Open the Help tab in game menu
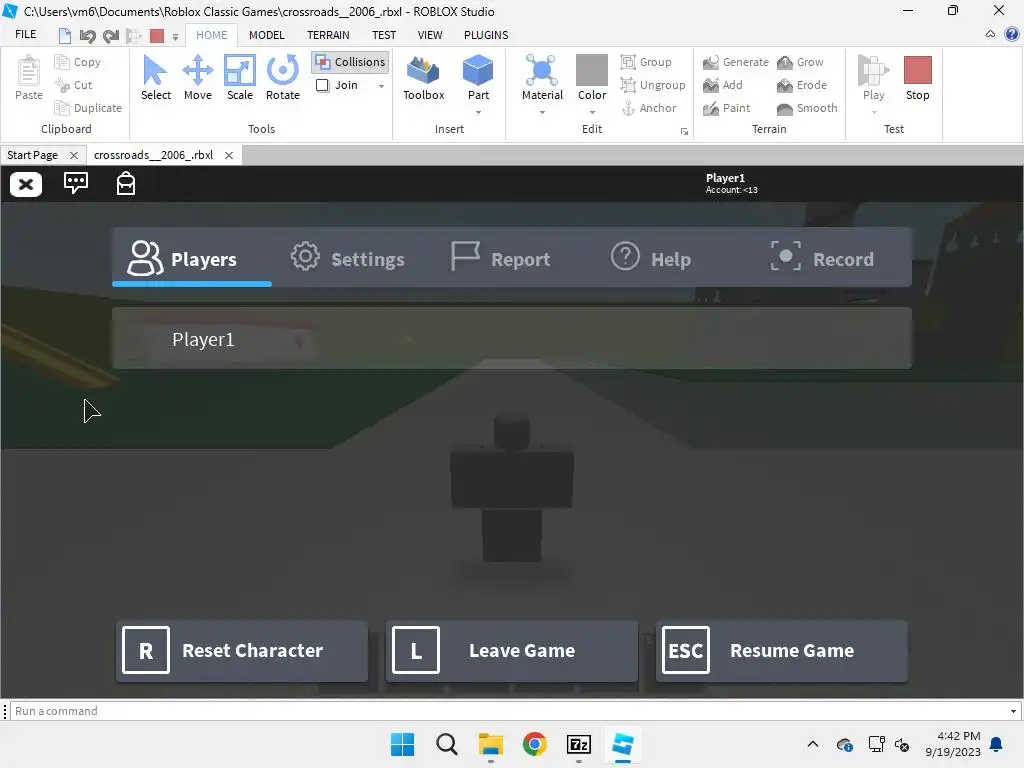The width and height of the screenshot is (1024, 768). [x=650, y=258]
